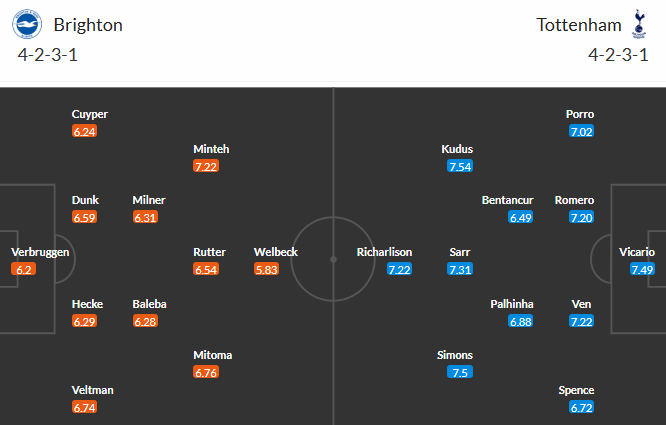The width and height of the screenshot is (666, 425).
Task: Open the Tottenham team name link
Action: [578, 24]
